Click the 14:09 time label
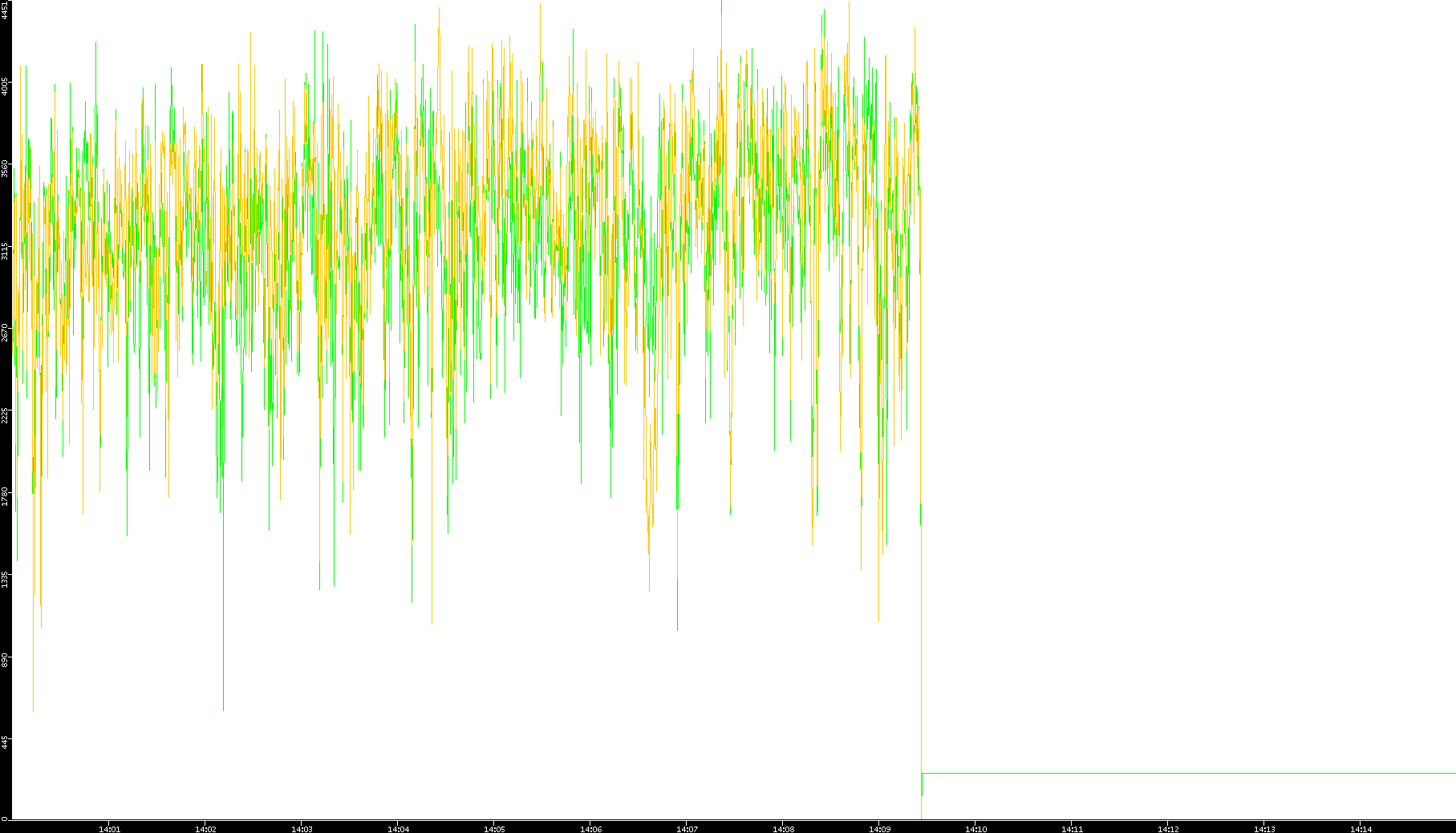Viewport: 1456px width, 833px height. click(879, 828)
